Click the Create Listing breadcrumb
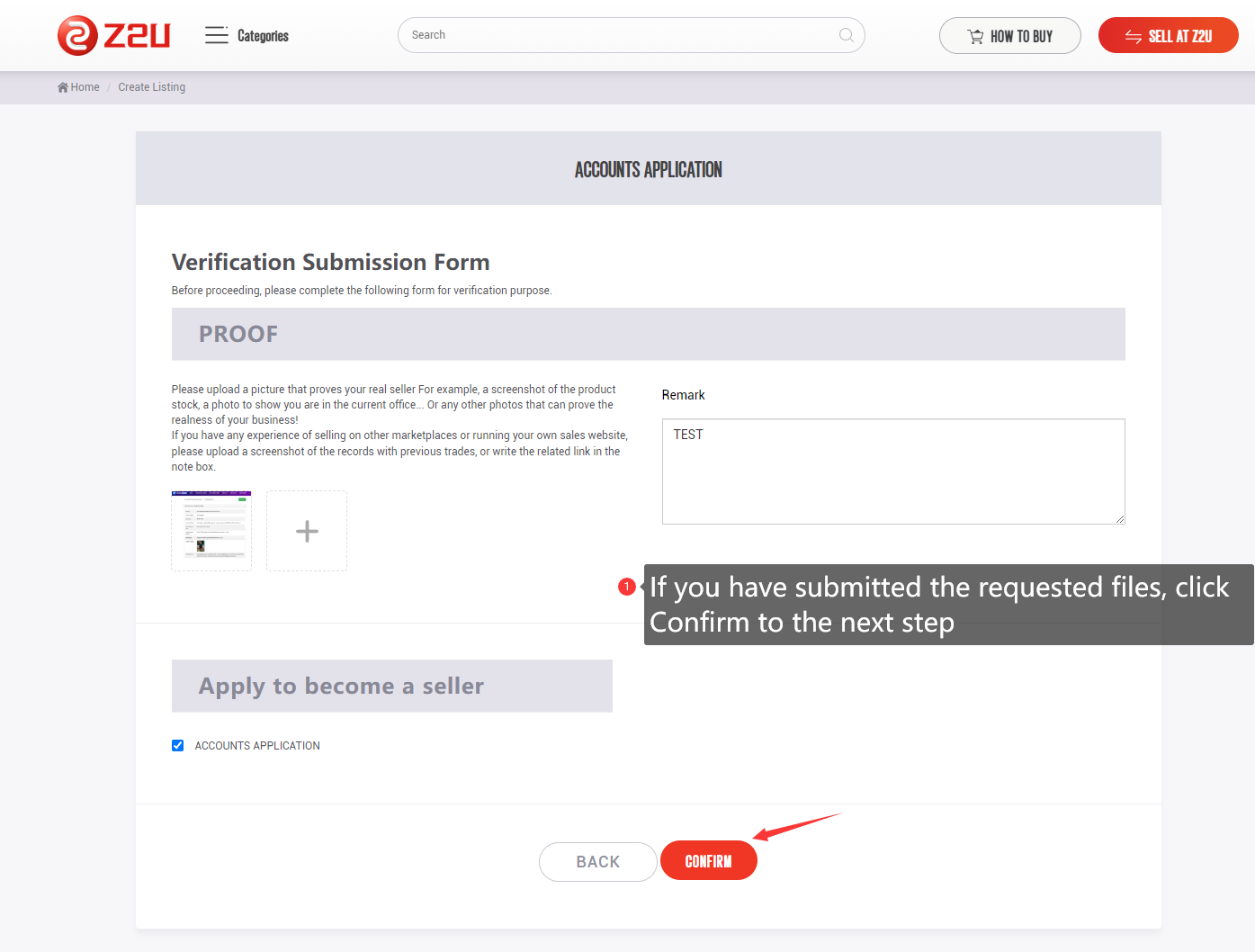Viewport: 1255px width, 952px height. [x=151, y=87]
